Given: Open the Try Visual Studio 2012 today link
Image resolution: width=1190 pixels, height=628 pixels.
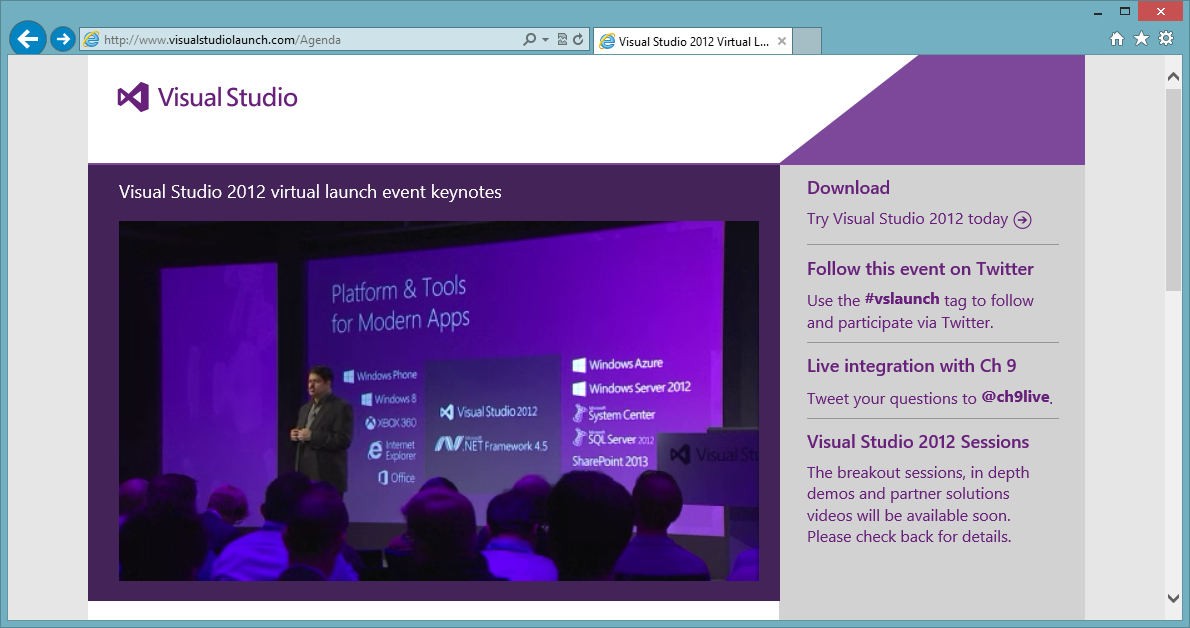Looking at the screenshot, I should (x=907, y=219).
